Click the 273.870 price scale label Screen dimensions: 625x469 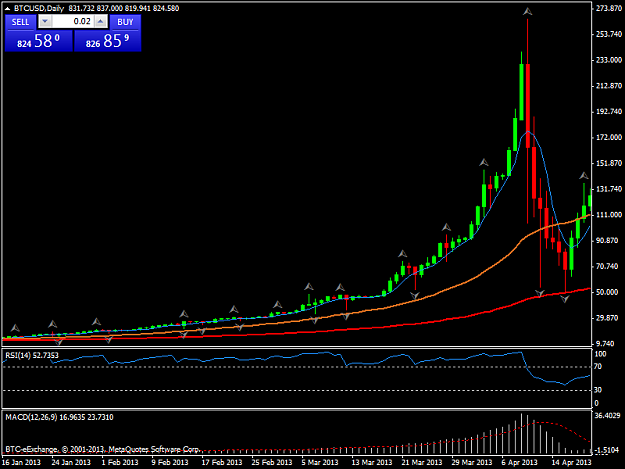609,8
